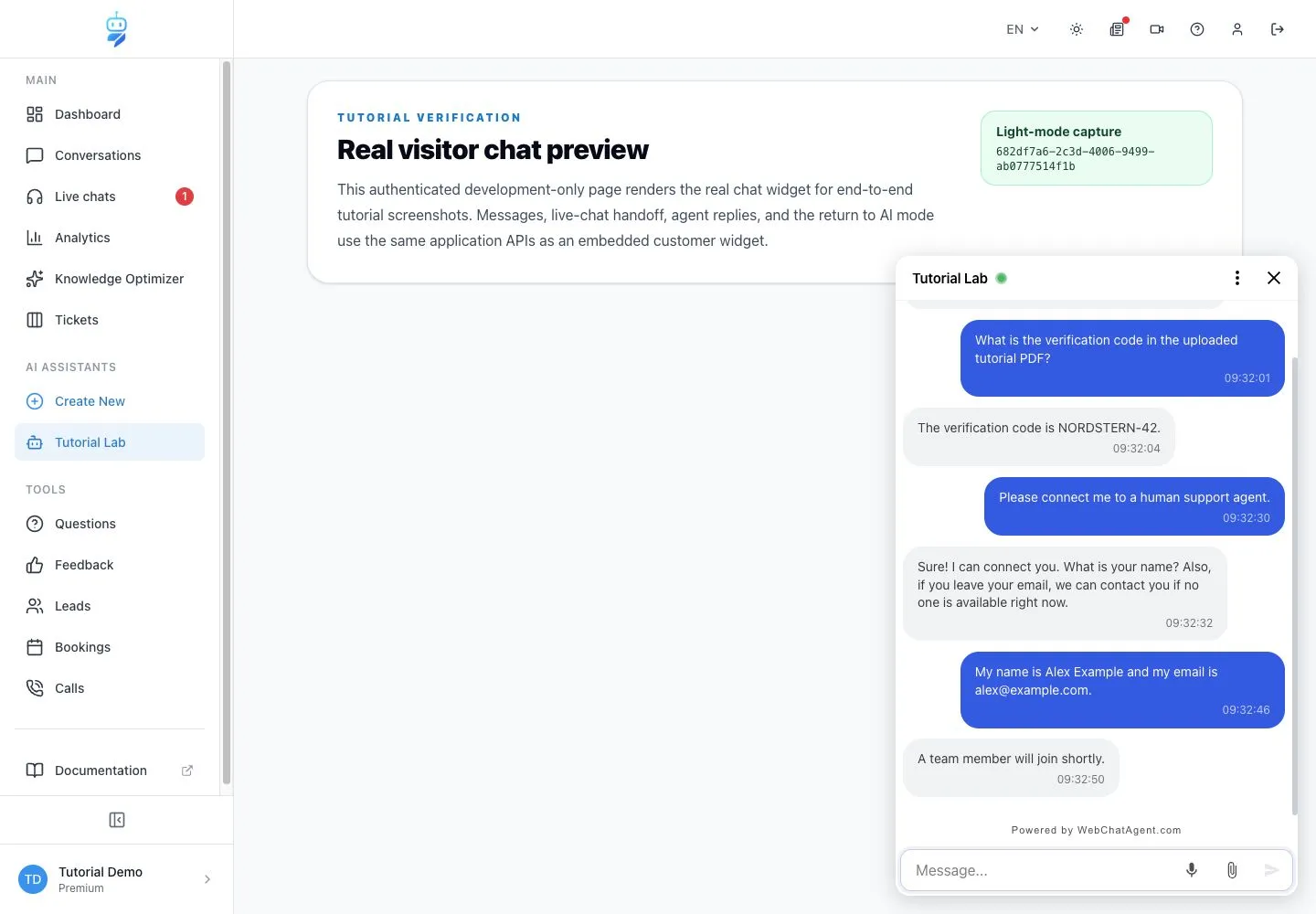Click the Create New plus icon
Viewport: 1316px width, 914px height.
click(x=35, y=401)
